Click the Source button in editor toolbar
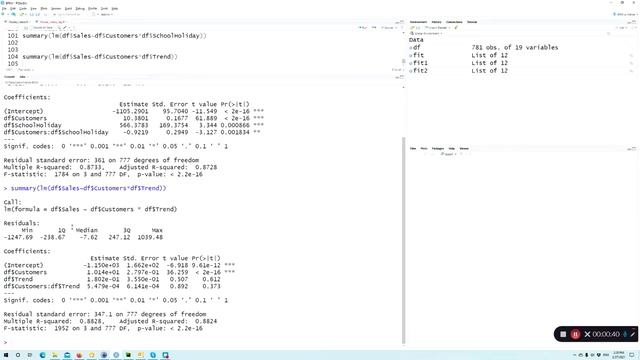 [387, 28]
